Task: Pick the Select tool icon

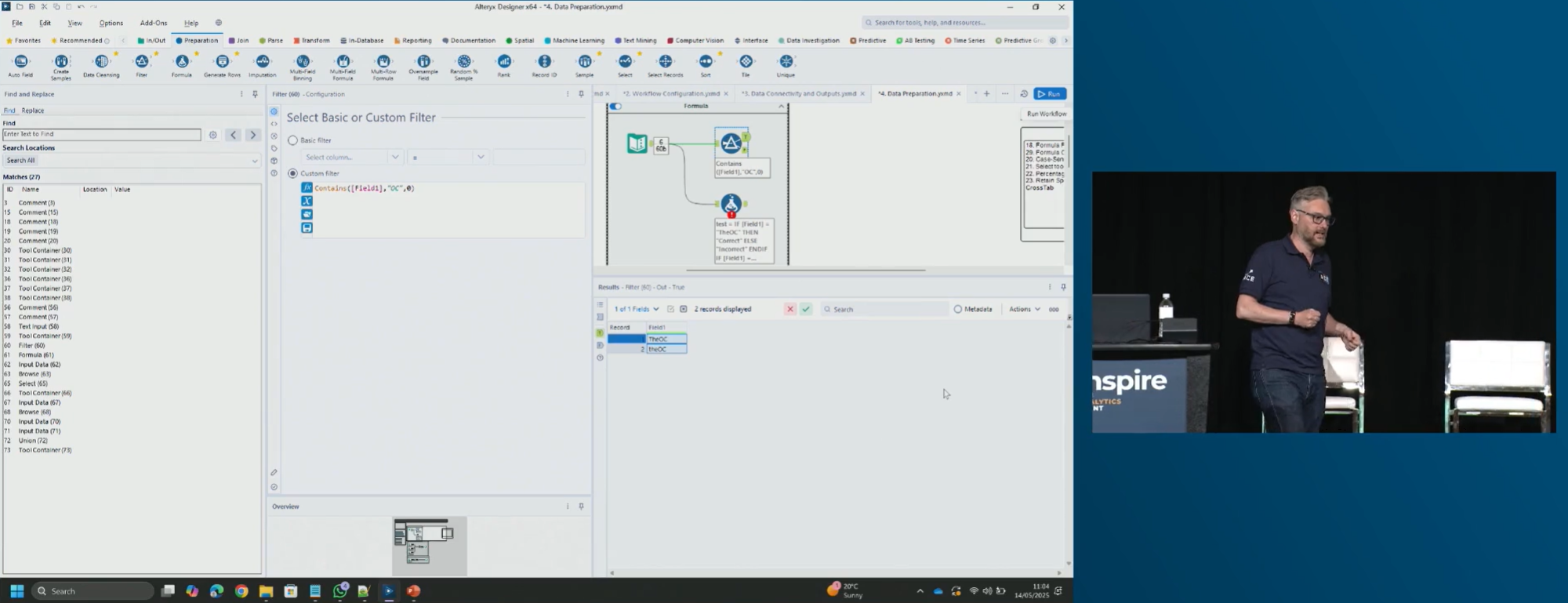Action: [x=625, y=62]
